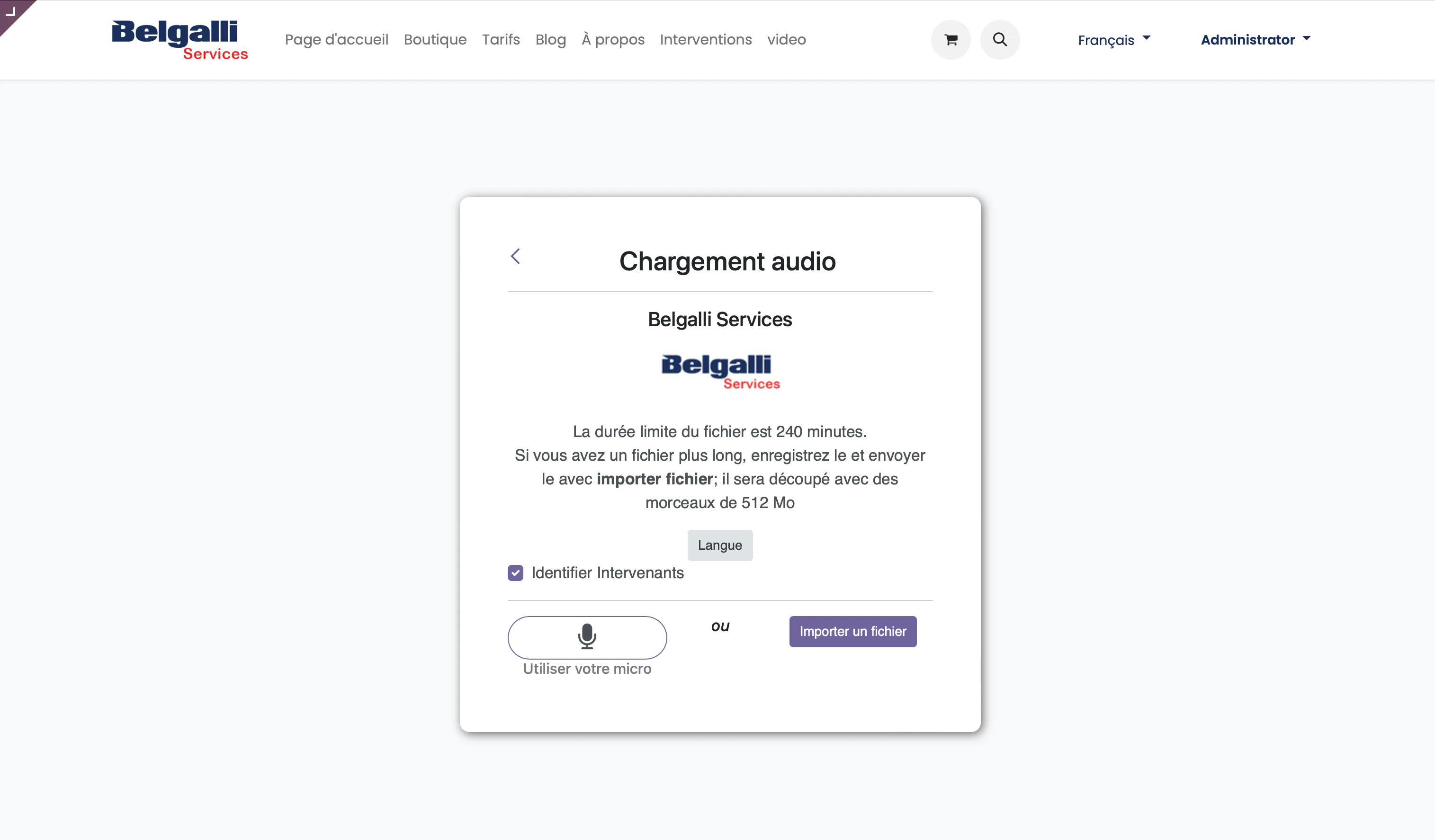The height and width of the screenshot is (840, 1435).
Task: Expand the Français language options
Action: [x=1114, y=39]
